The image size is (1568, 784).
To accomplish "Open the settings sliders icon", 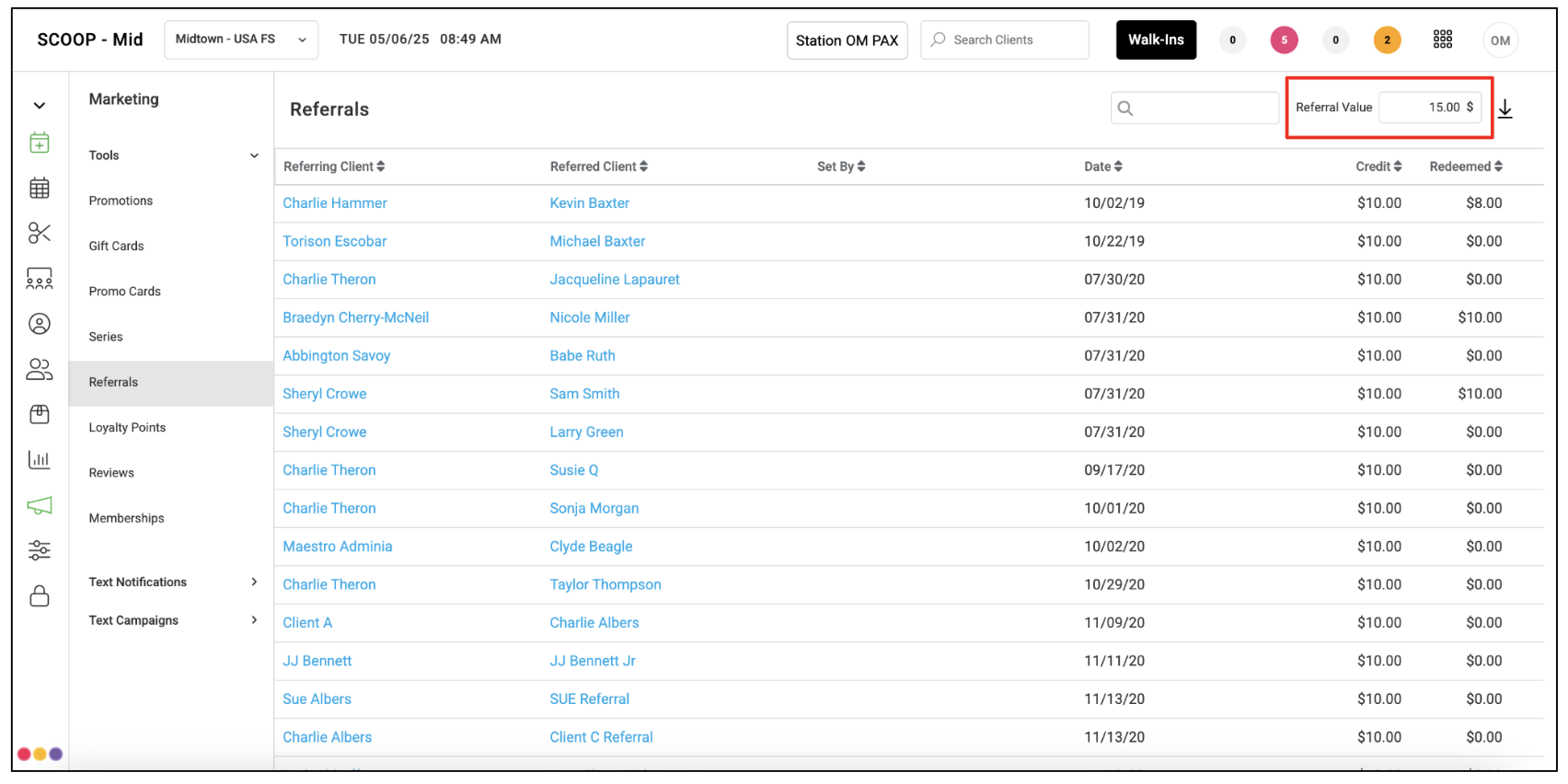I will (40, 550).
